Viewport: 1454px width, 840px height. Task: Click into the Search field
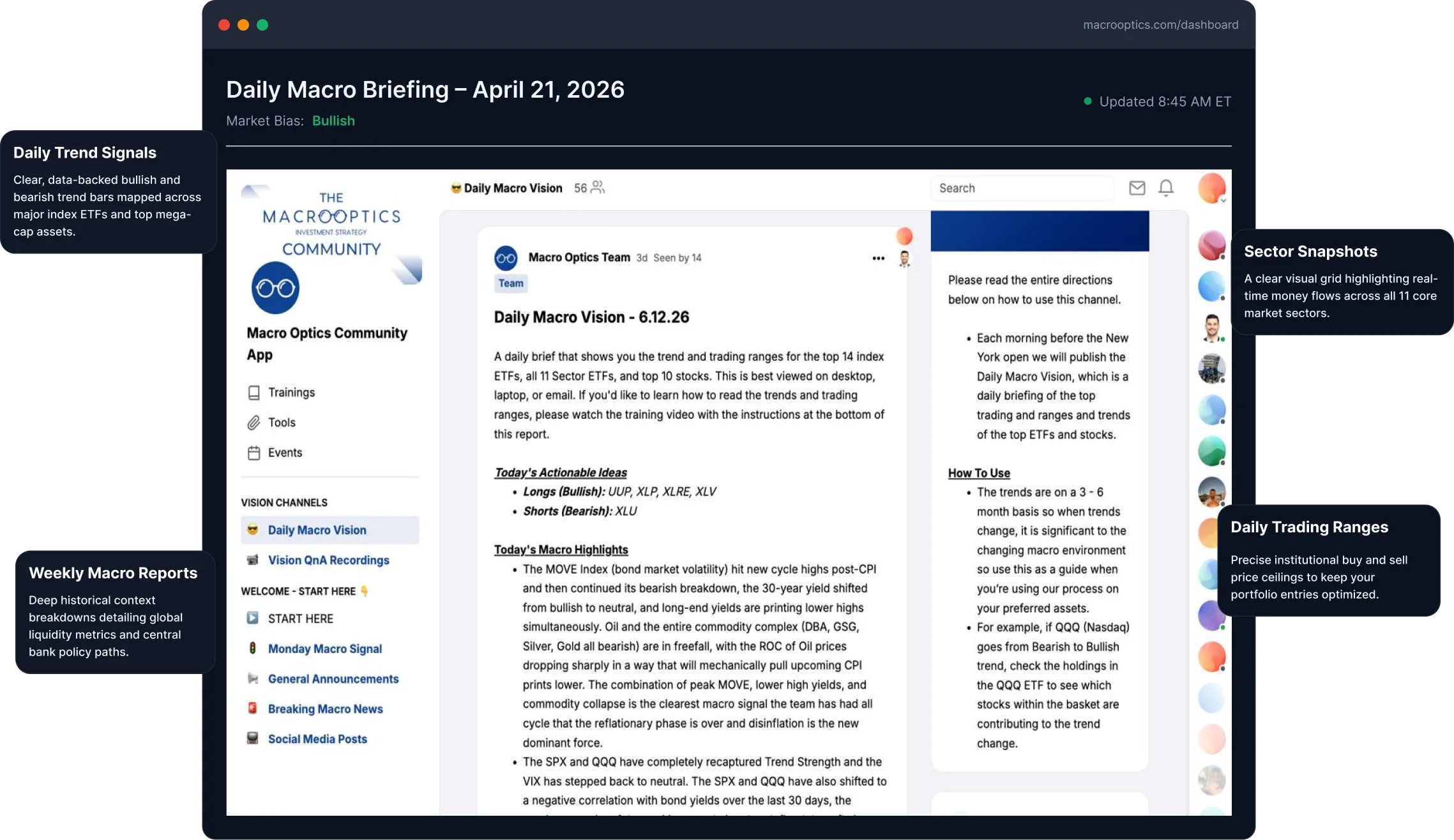[x=1022, y=188]
